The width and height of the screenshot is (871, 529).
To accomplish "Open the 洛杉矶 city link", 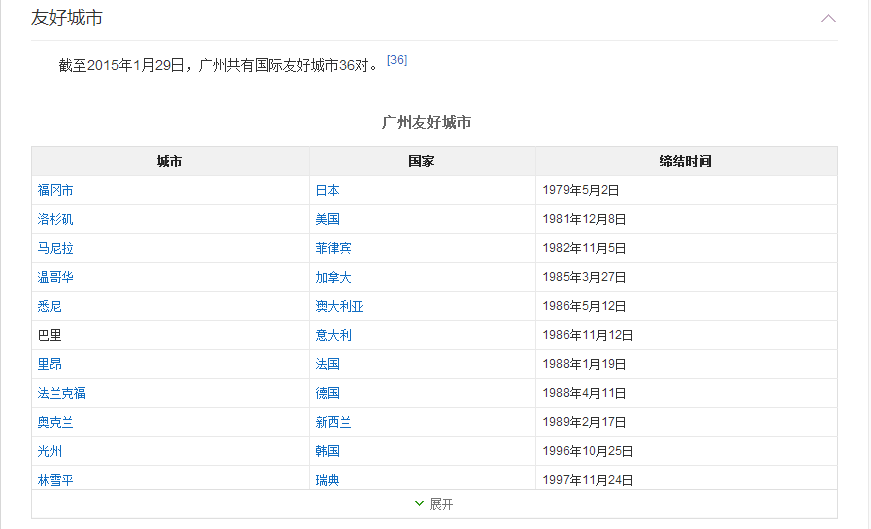I will coord(55,219).
